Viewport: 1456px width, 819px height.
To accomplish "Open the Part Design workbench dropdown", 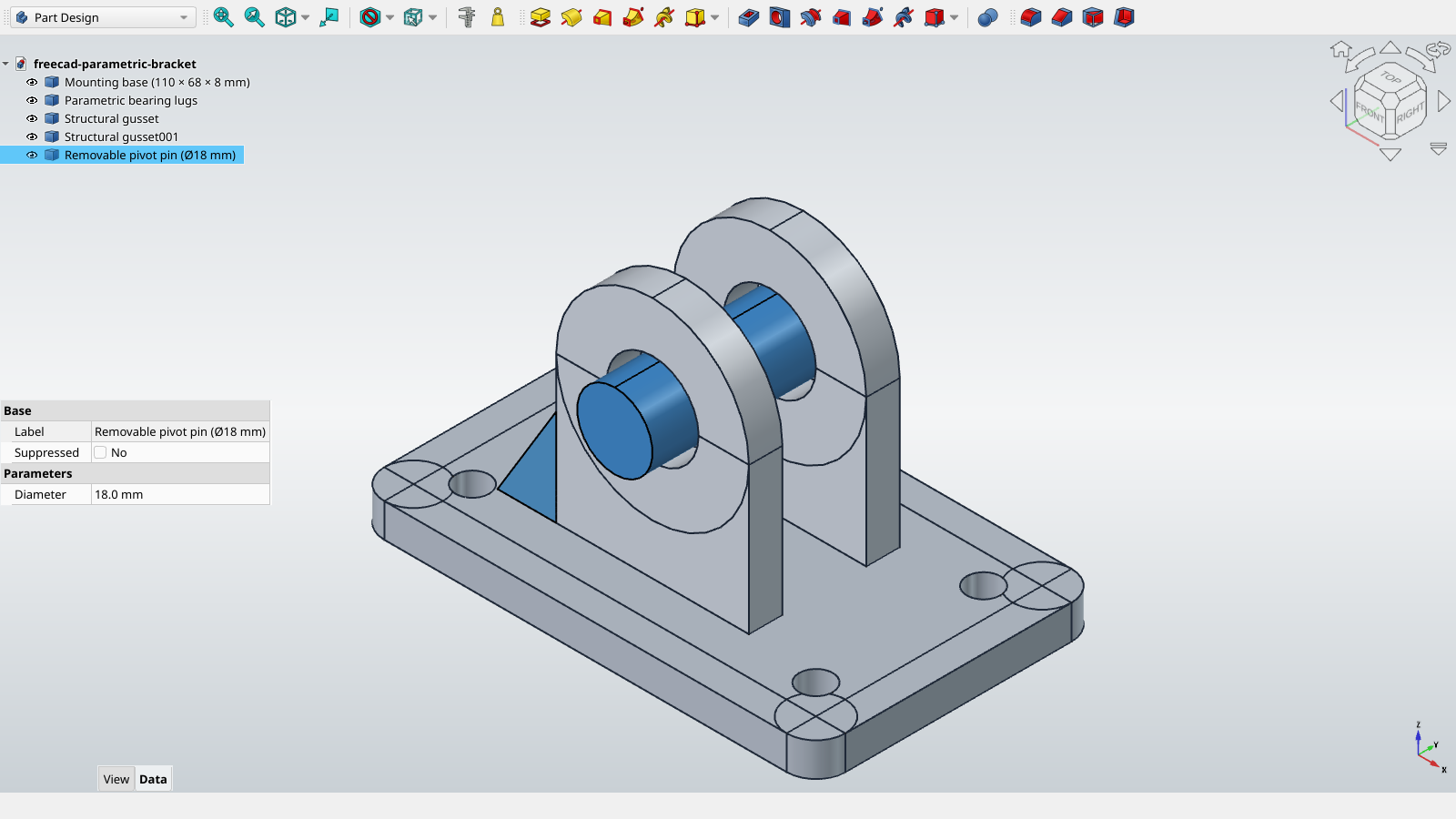I will [x=104, y=17].
